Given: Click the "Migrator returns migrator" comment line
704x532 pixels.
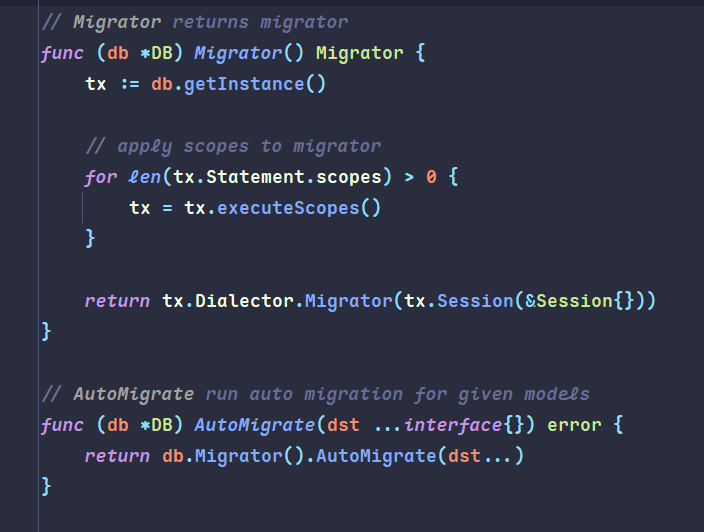Looking at the screenshot, I should 194,21.
